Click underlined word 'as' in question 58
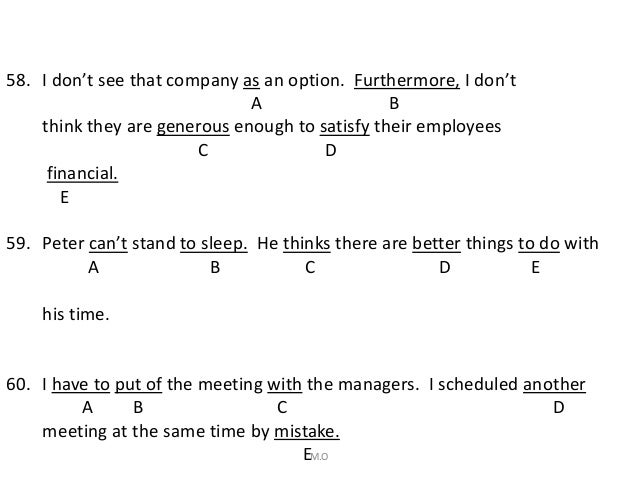This screenshot has width=638, height=479. click(x=251, y=81)
